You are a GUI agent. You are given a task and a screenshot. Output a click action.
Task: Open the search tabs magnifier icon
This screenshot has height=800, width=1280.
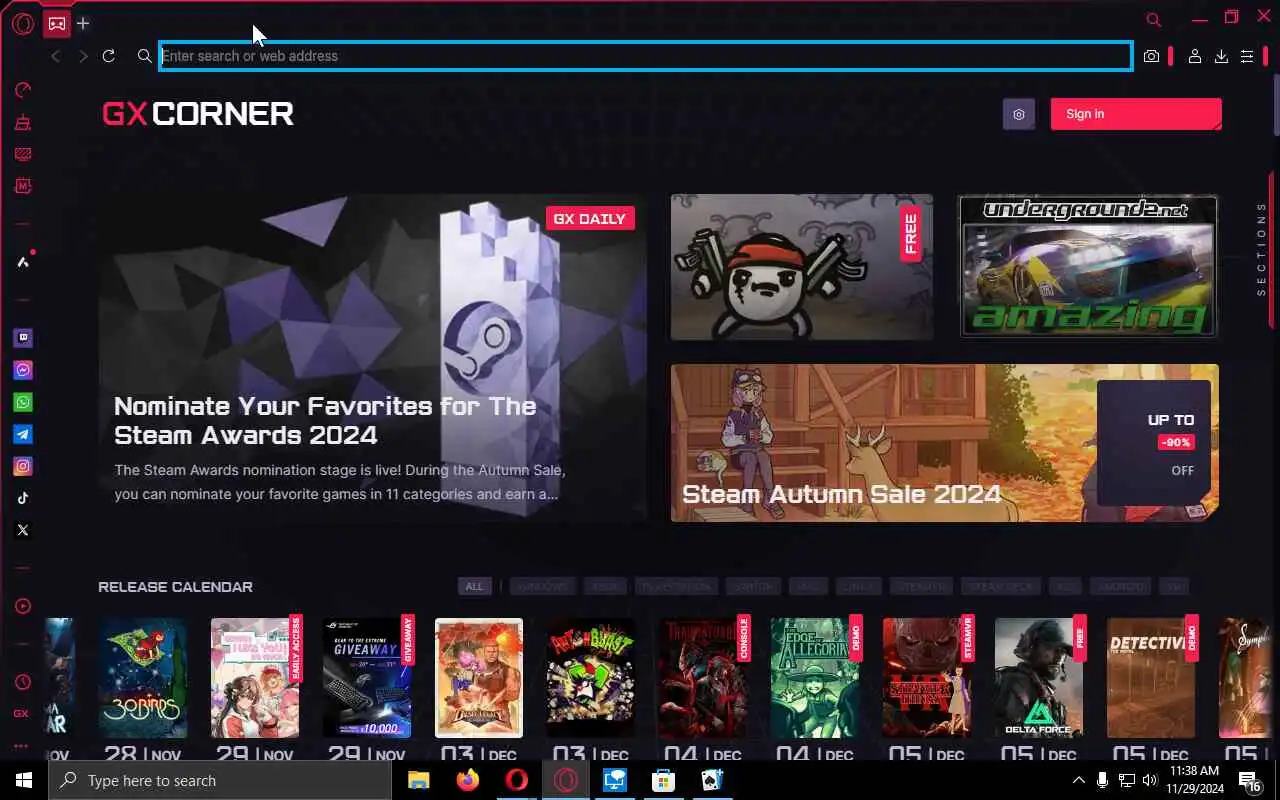point(1153,19)
